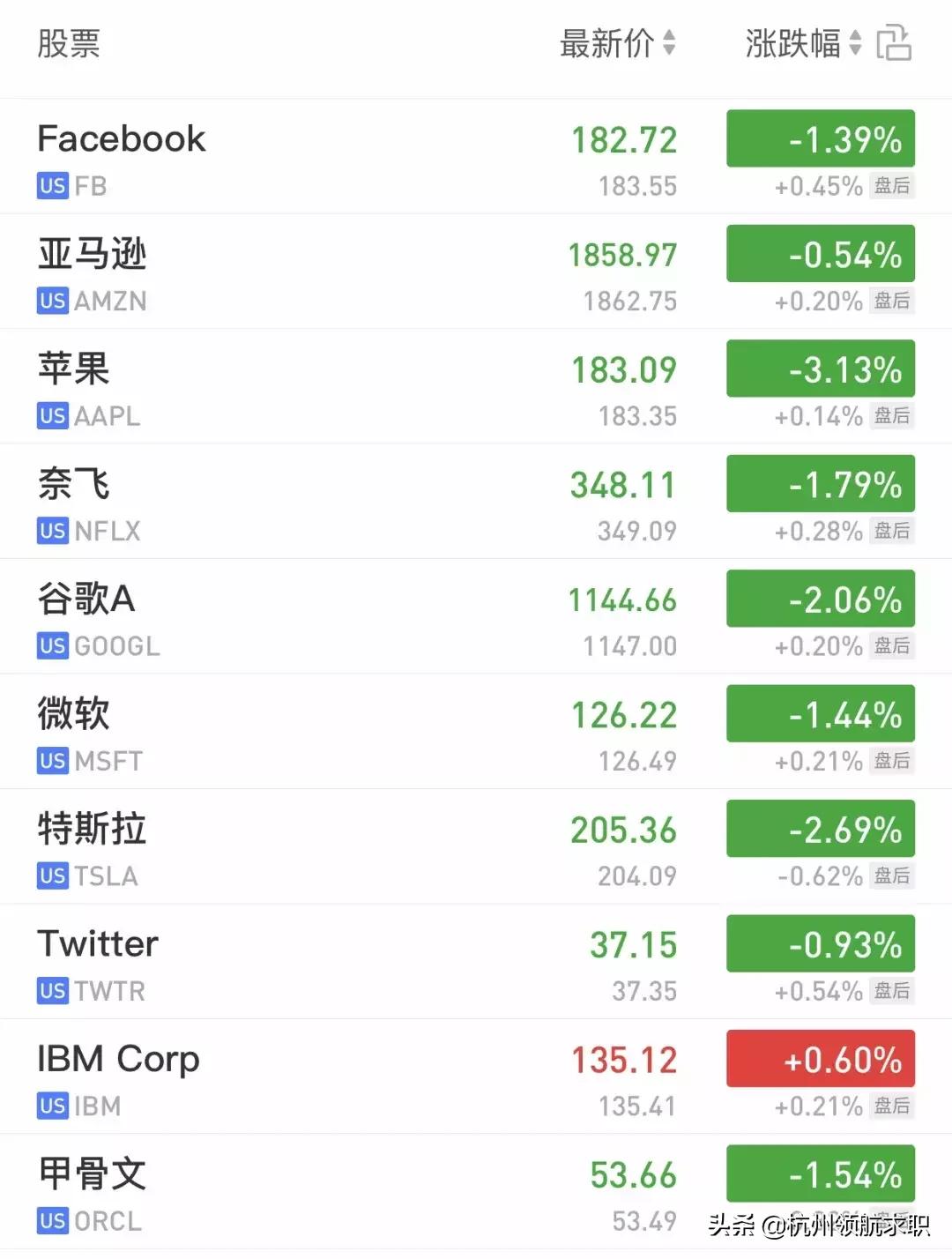Click the US badge next to AMZN
952x1259 pixels.
pos(52,301)
